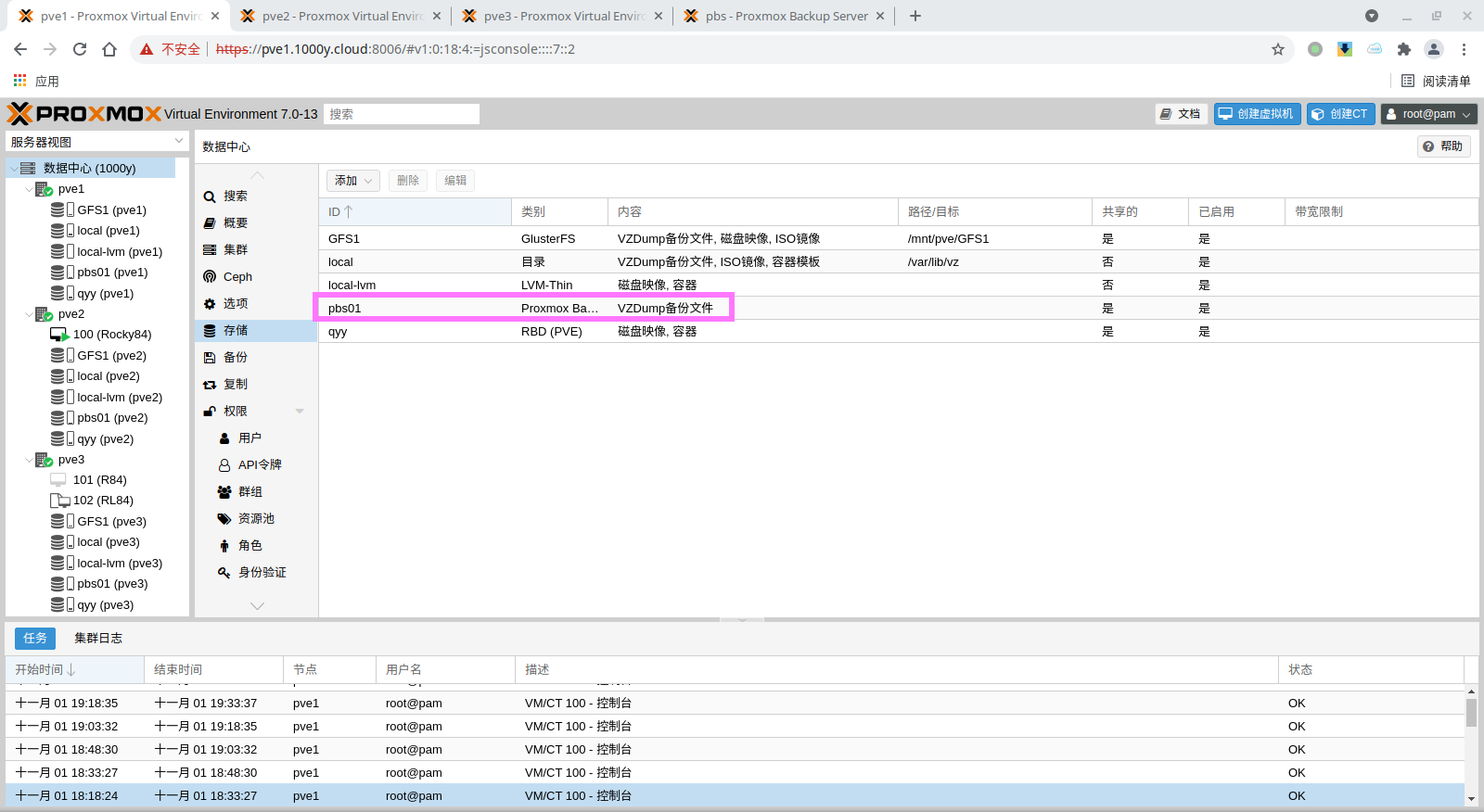Viewport: 1484px width, 812px height.
Task: Switch to the pbs Backup Server tab
Action: click(x=786, y=16)
